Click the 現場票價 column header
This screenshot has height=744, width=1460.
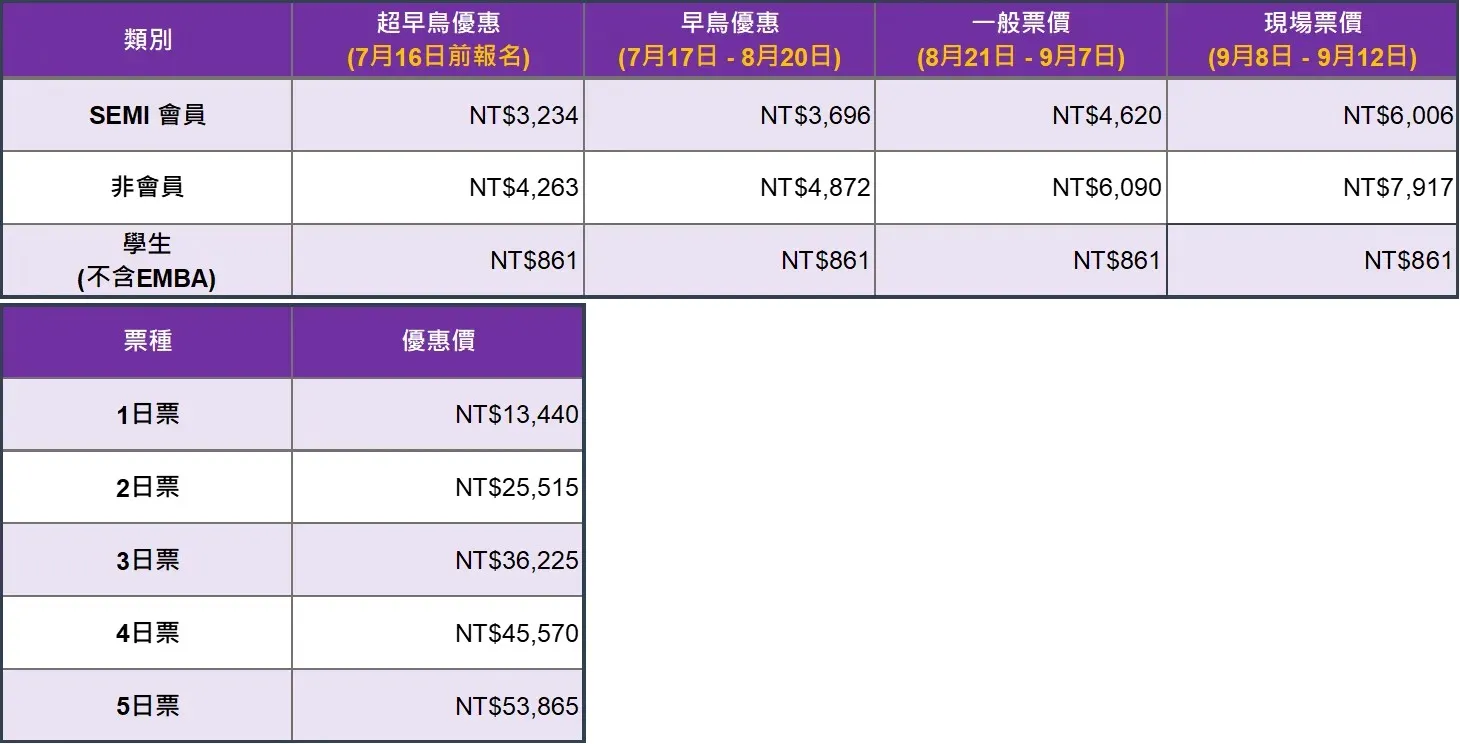point(1312,40)
